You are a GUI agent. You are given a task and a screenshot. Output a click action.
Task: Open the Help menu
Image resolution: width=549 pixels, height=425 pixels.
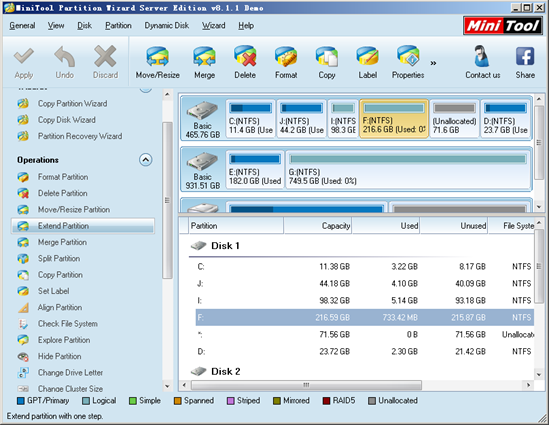click(x=246, y=26)
